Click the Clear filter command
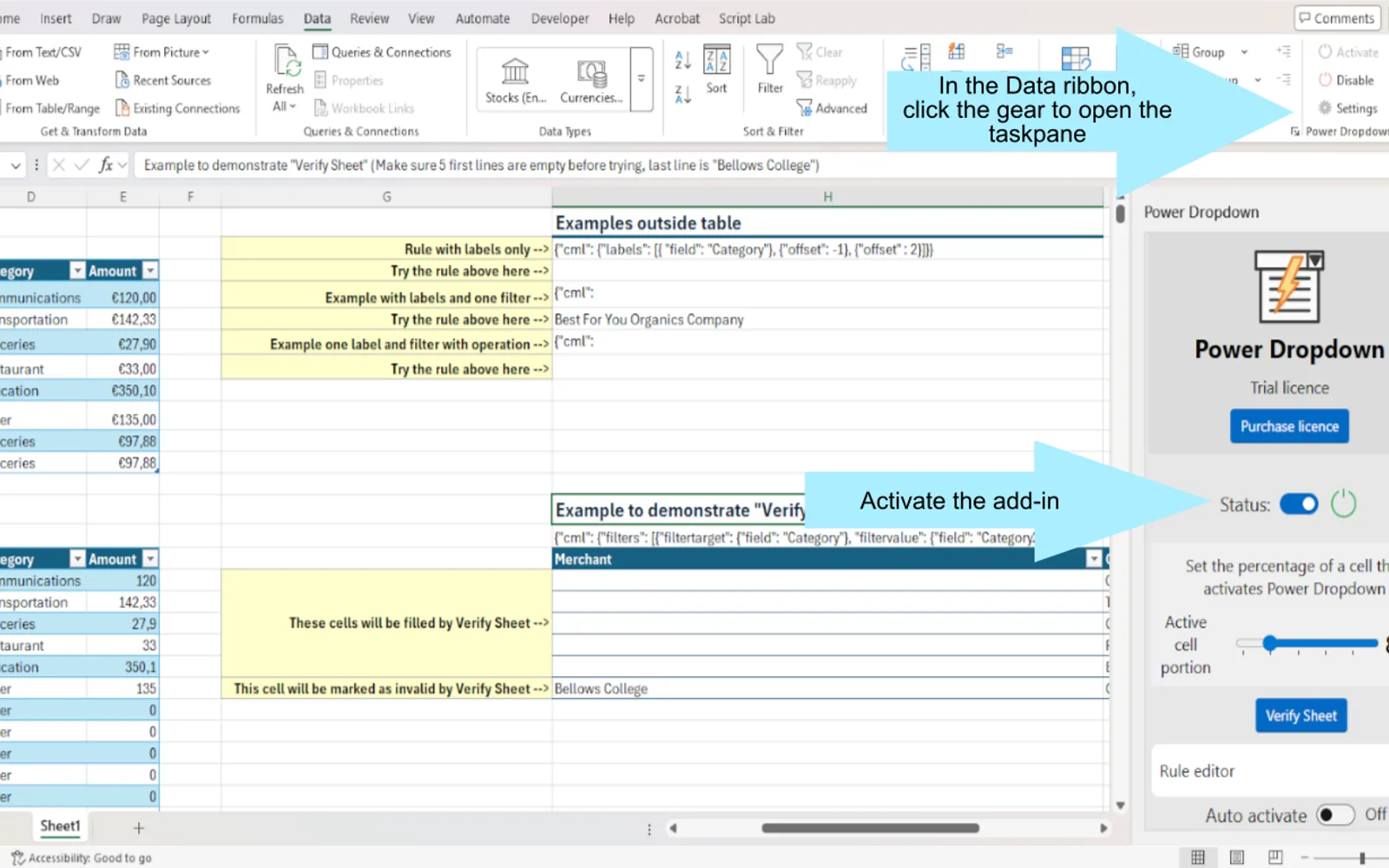1389x868 pixels. (x=820, y=52)
